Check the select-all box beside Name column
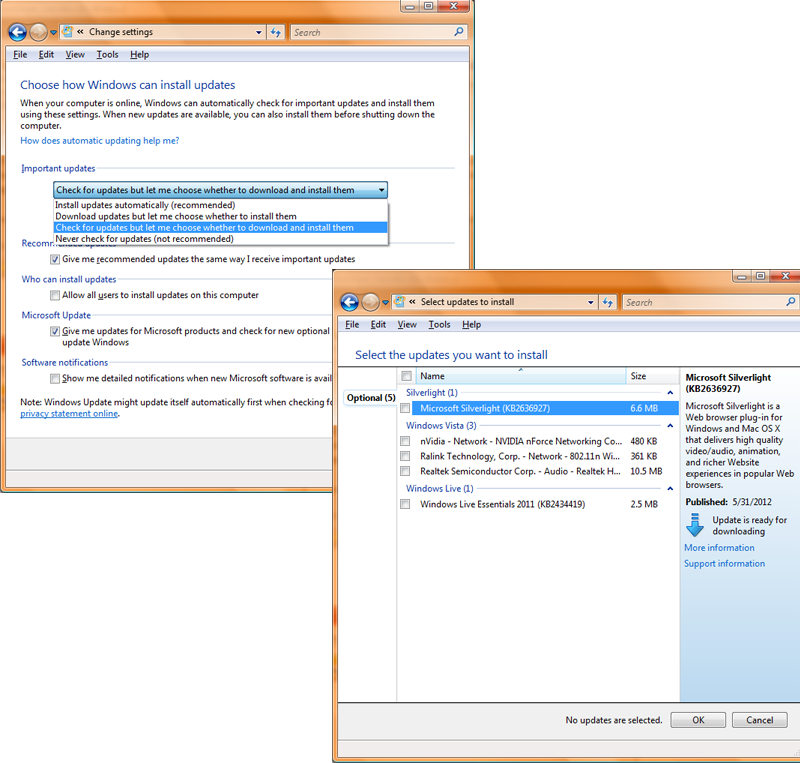This screenshot has width=800, height=763. coord(406,376)
